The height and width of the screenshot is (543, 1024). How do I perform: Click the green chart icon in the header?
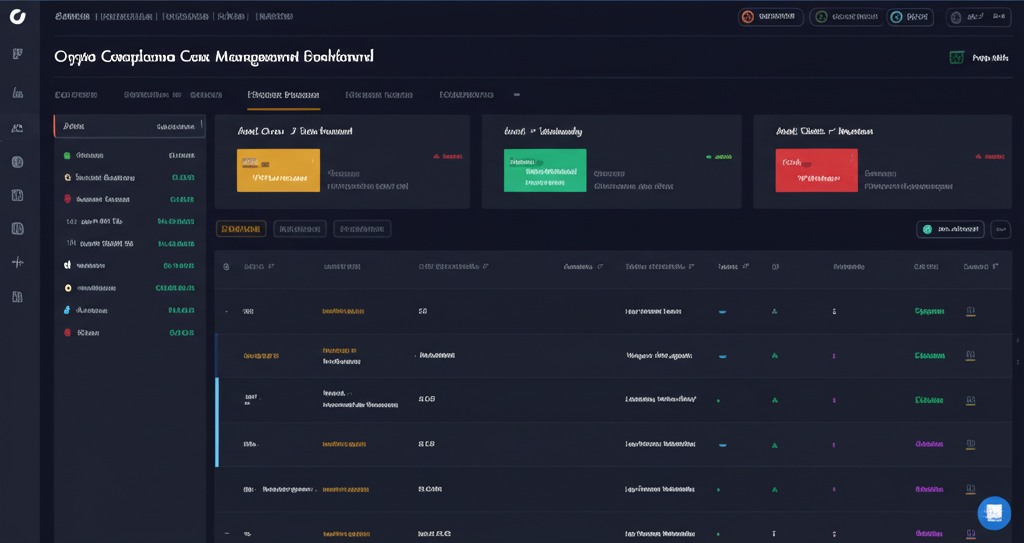(956, 58)
